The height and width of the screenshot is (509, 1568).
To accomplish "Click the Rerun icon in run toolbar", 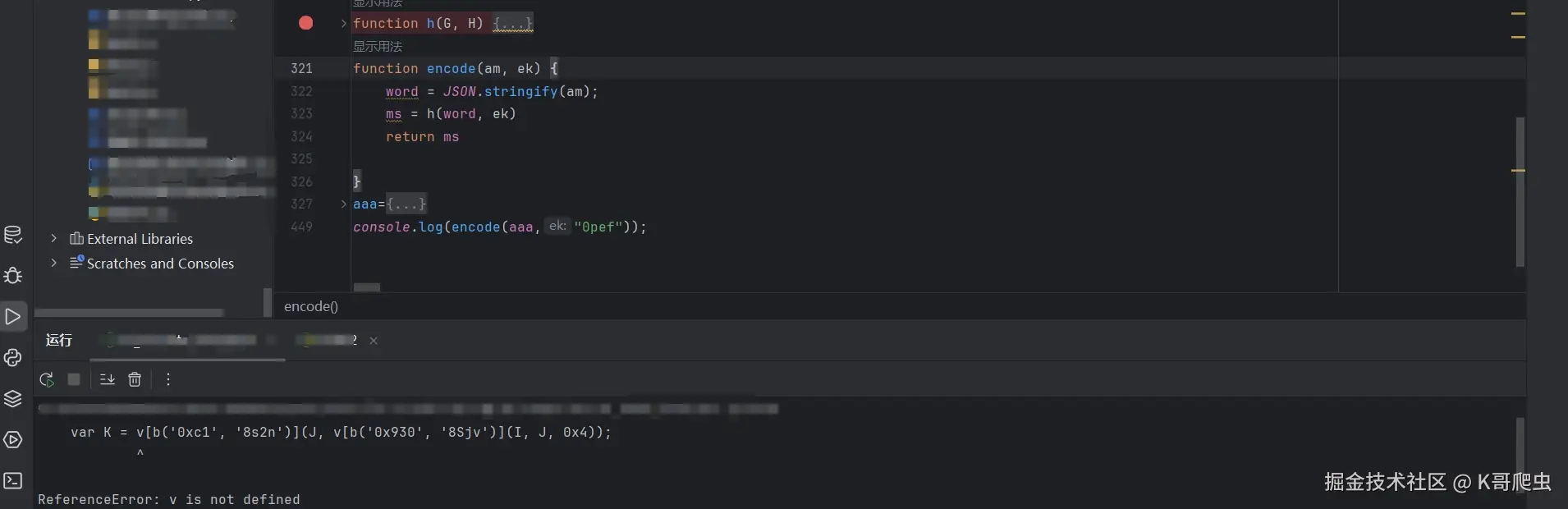I will (47, 379).
